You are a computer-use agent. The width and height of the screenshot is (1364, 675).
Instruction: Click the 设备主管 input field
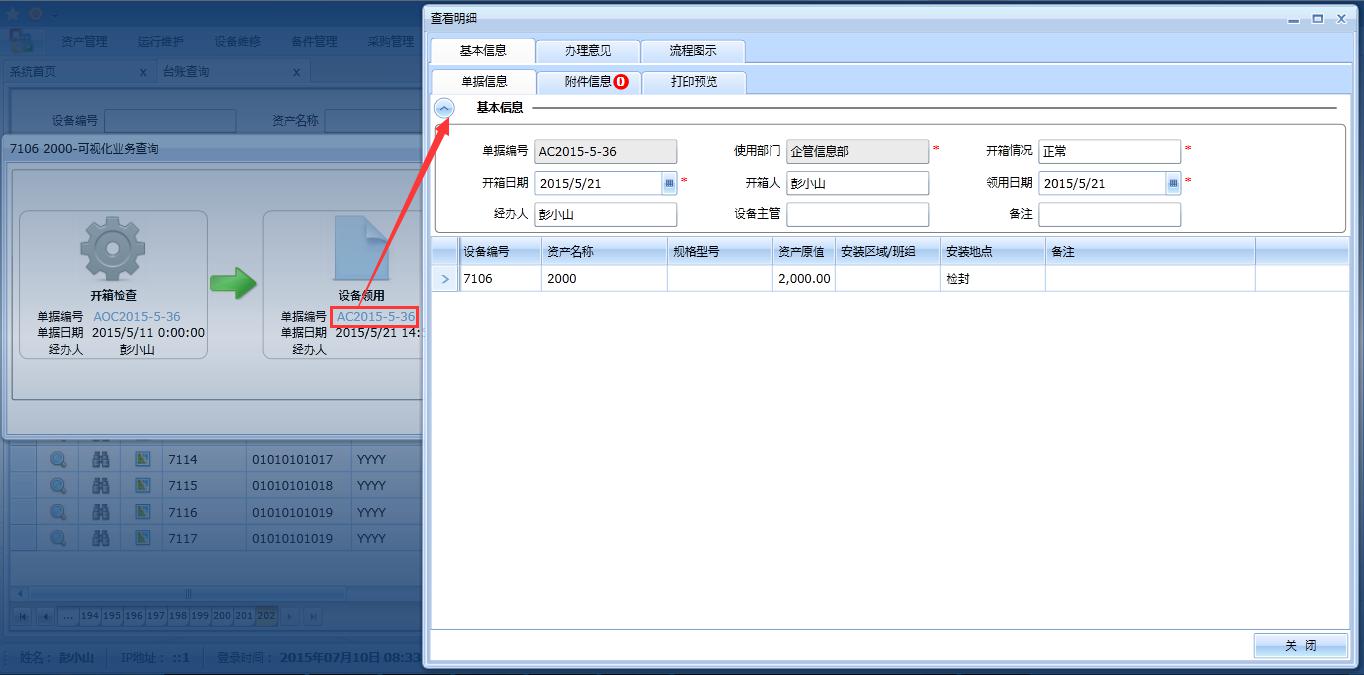click(x=857, y=215)
